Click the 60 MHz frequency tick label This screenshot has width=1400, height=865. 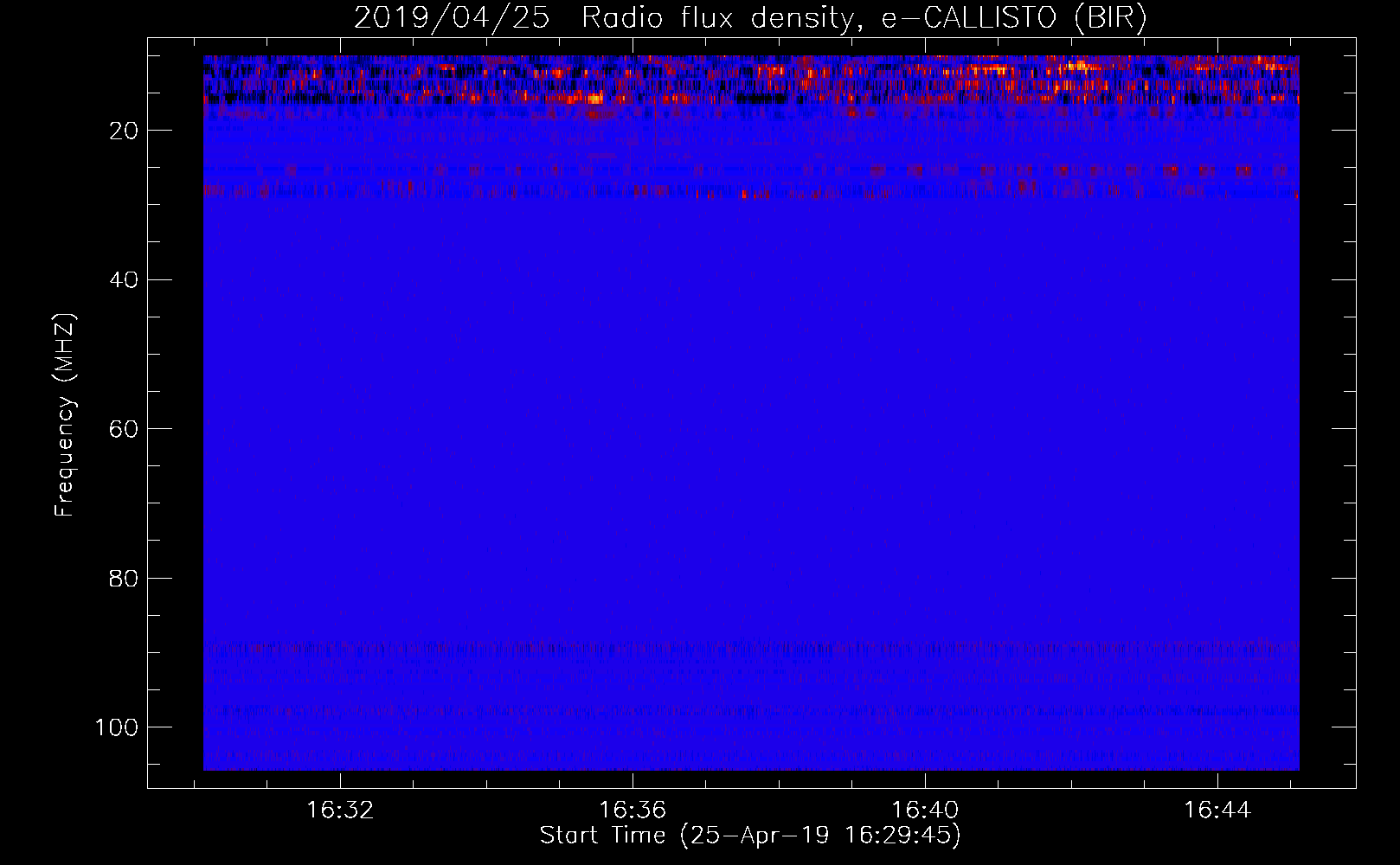(124, 429)
